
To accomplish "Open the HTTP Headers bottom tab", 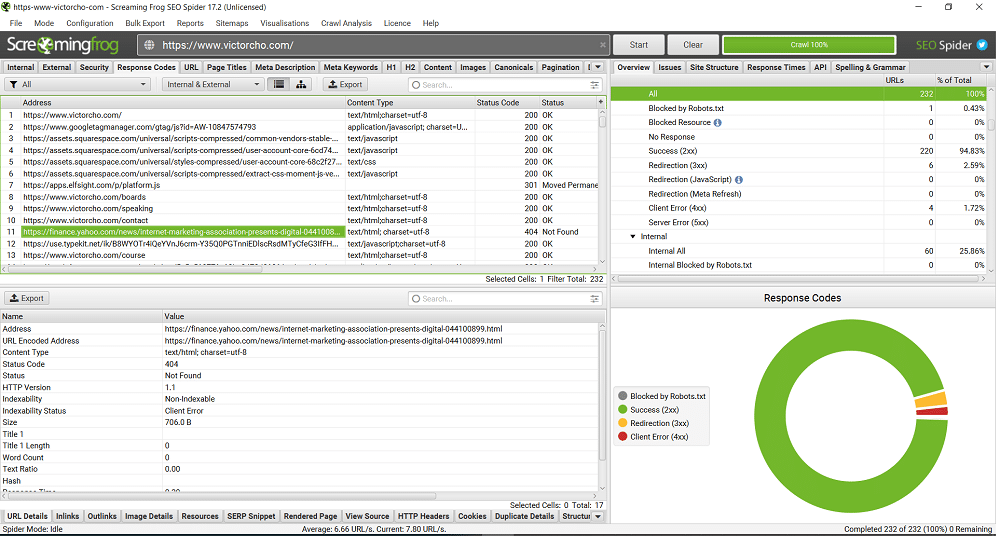I will 424,516.
